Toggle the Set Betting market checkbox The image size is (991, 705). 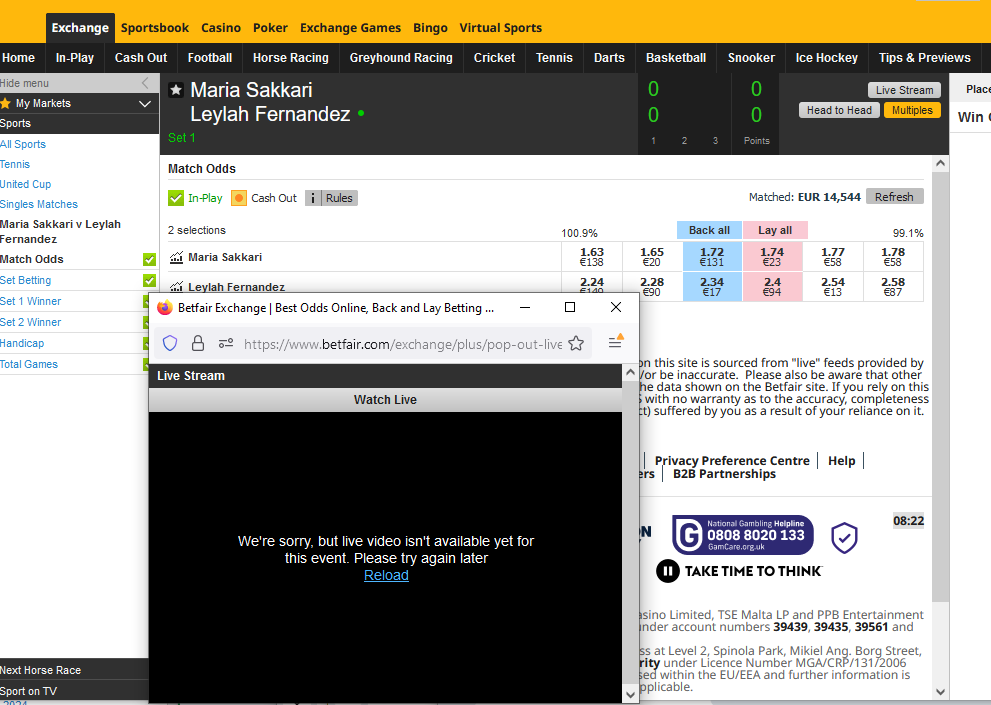[149, 280]
